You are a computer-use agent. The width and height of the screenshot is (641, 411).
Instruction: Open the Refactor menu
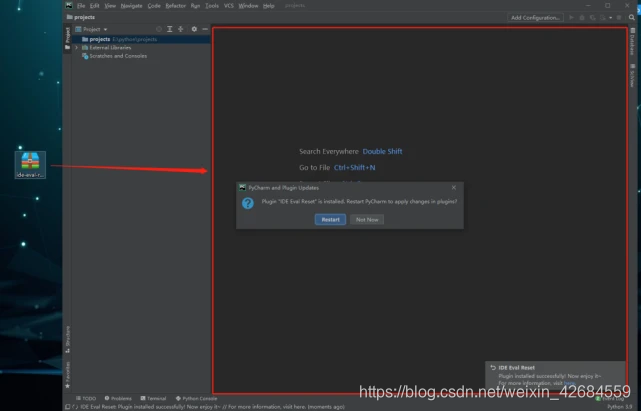tap(175, 6)
